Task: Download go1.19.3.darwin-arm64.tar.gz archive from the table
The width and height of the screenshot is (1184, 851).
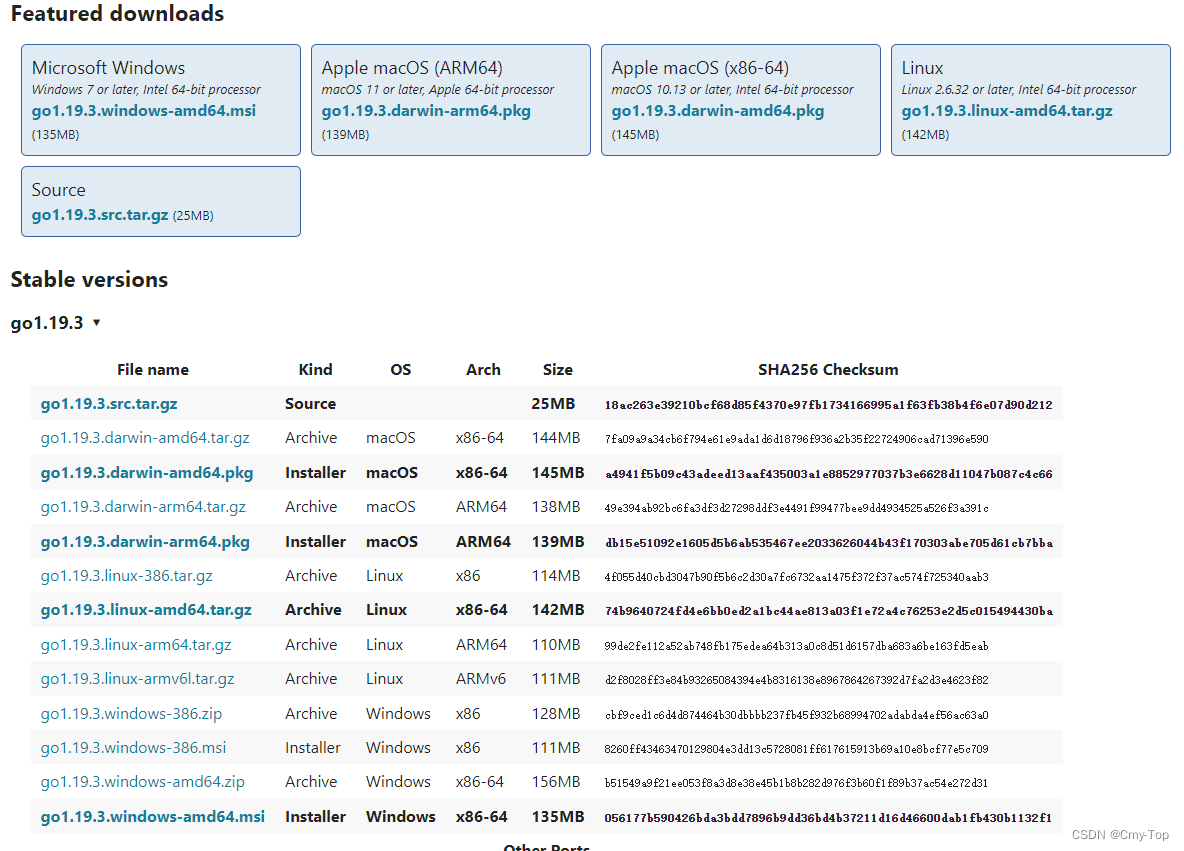Action: [143, 507]
